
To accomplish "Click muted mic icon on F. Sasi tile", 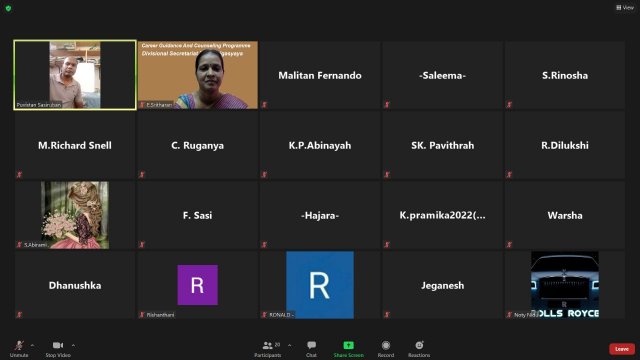I will [x=142, y=245].
